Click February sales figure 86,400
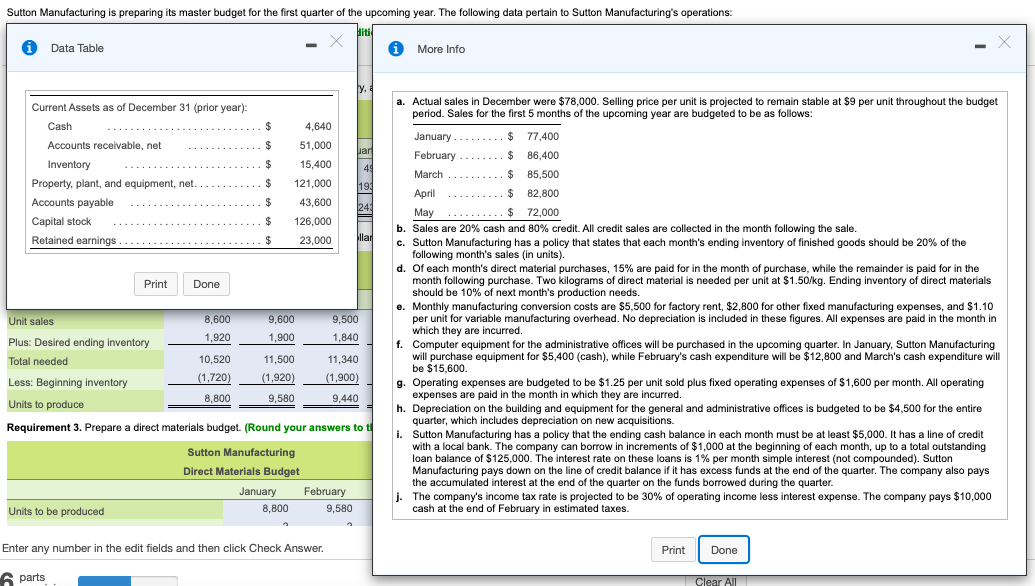The width and height of the screenshot is (1035, 586). tap(543, 156)
